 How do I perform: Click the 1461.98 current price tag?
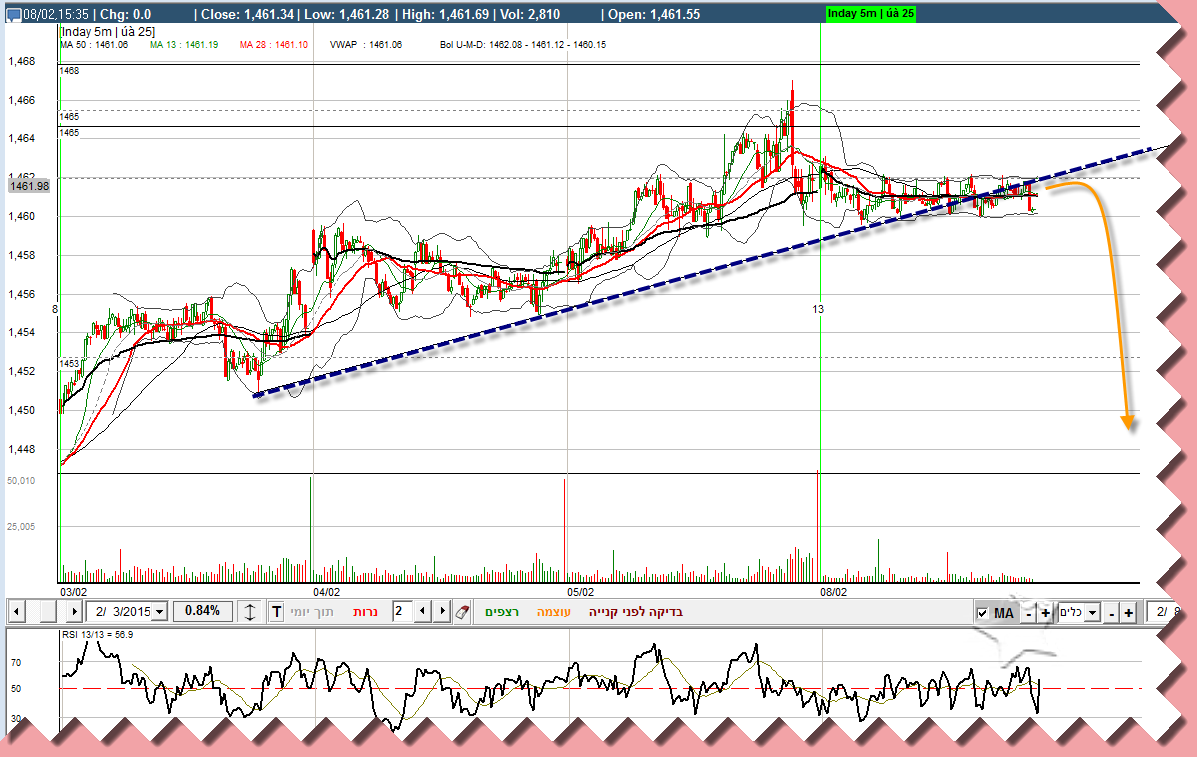28,186
